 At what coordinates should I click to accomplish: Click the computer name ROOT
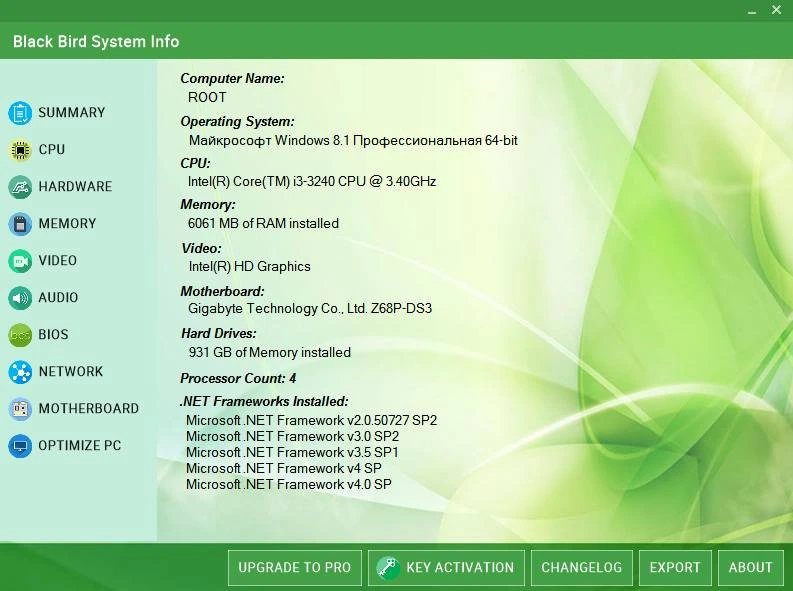tap(207, 98)
